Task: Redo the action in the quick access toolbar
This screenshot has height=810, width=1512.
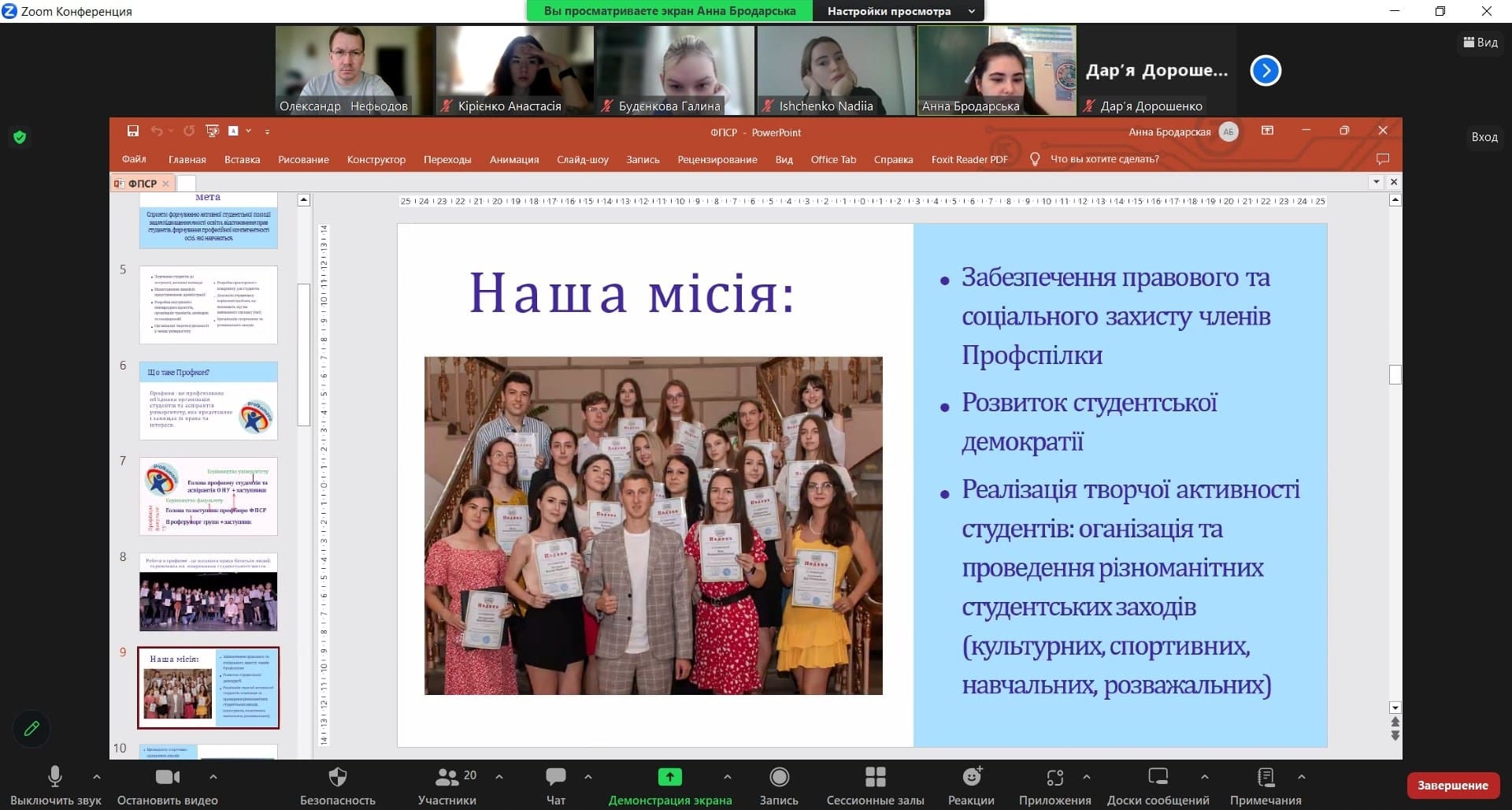Action: click(x=189, y=131)
